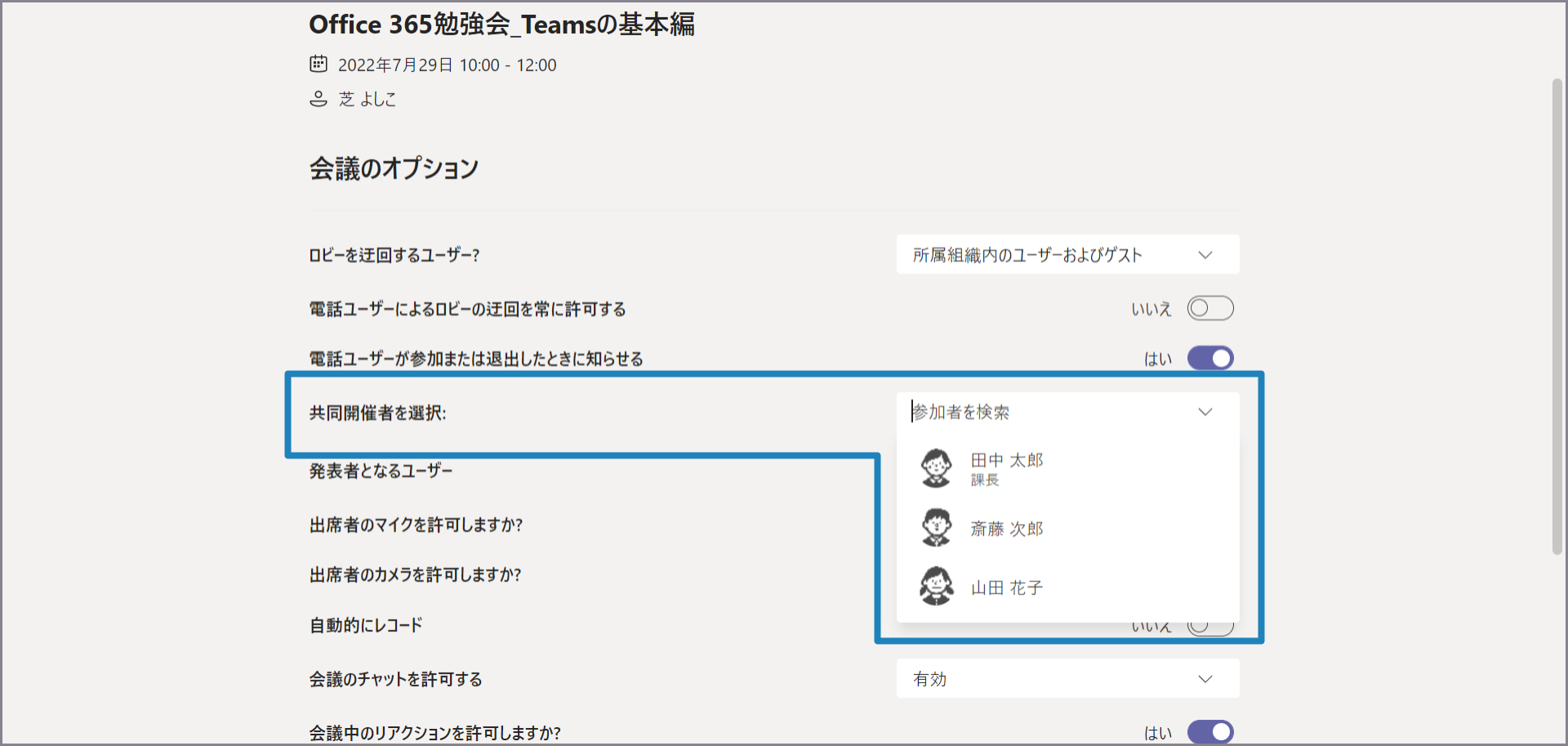This screenshot has height=746, width=1568.
Task: Click the 共同開催者を選択: label
Action: tap(377, 413)
